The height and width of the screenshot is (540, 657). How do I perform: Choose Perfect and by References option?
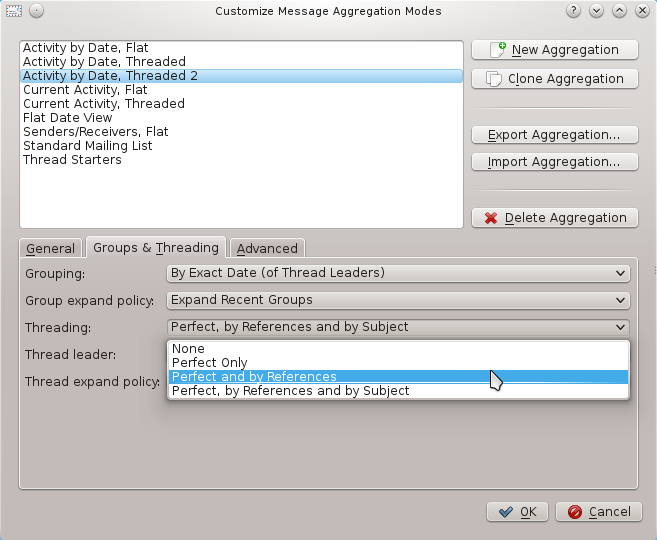[398, 377]
